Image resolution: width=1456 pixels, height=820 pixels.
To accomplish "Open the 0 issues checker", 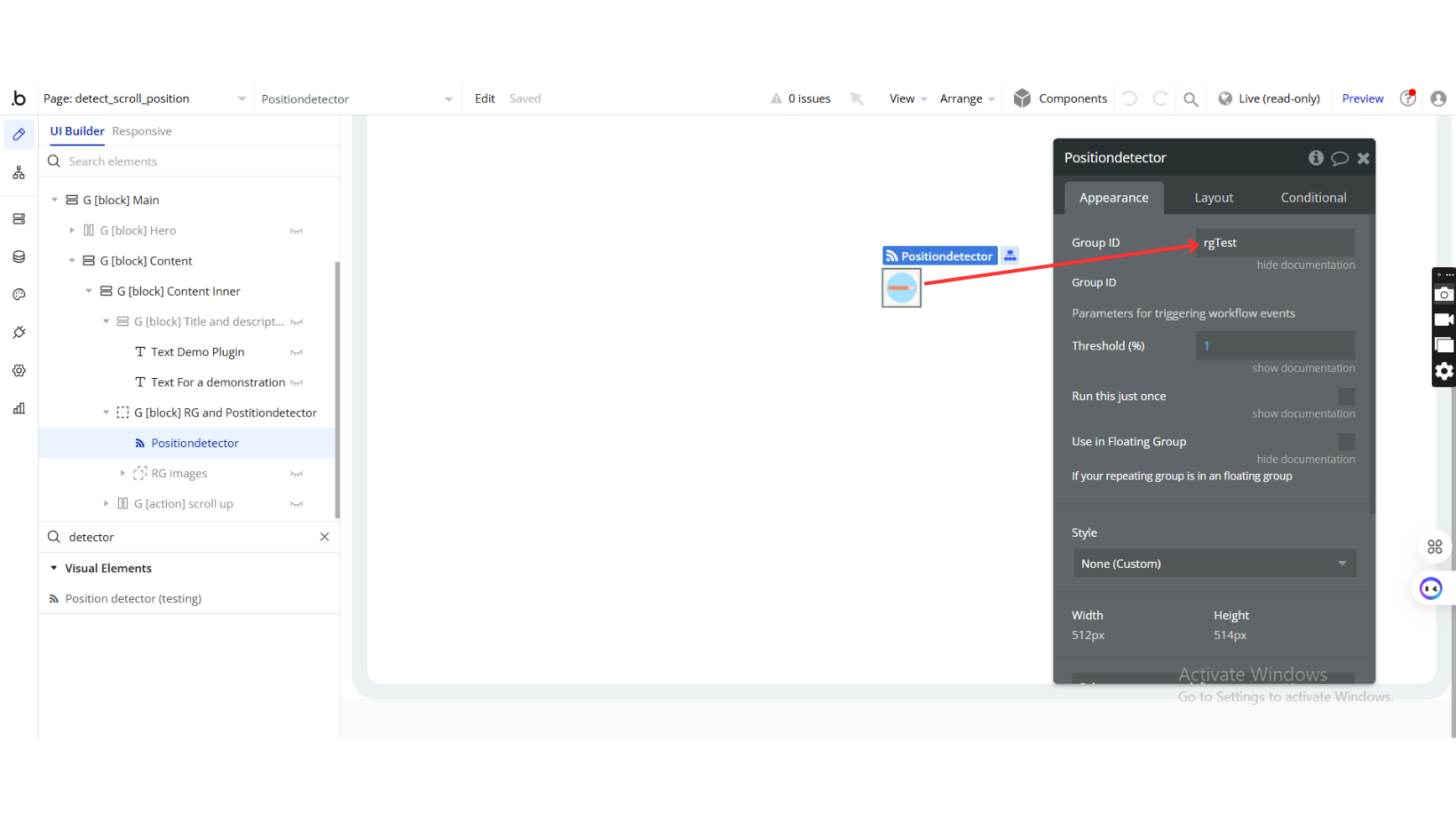I will [x=801, y=99].
